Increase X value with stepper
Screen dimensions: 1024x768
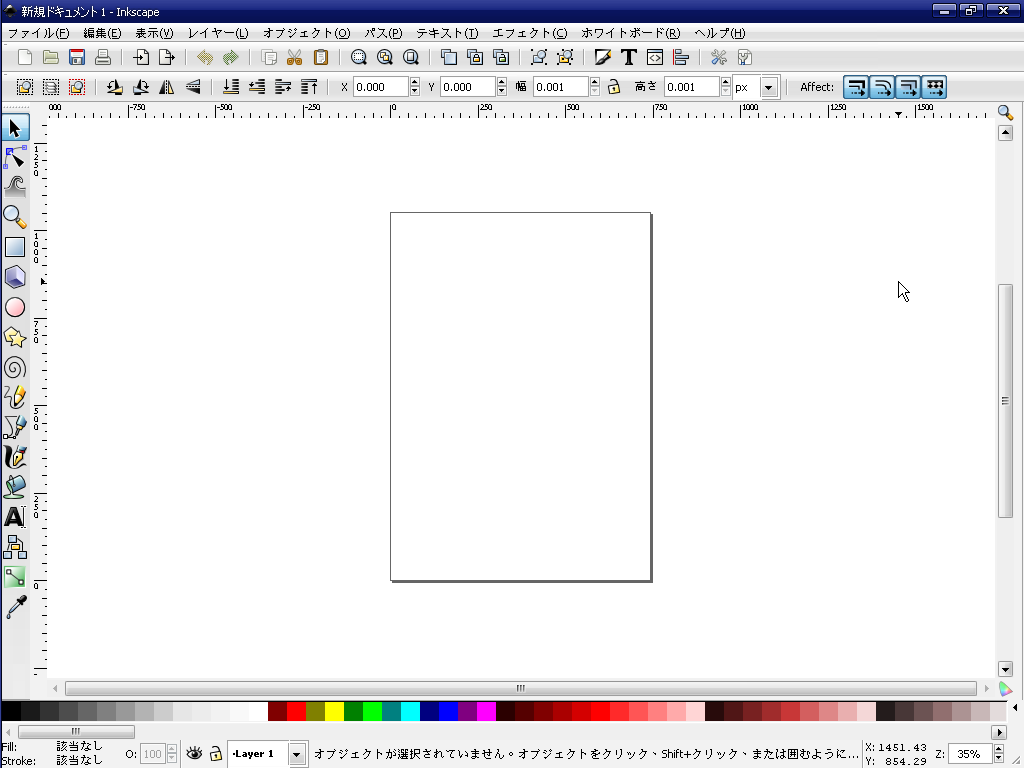click(415, 82)
